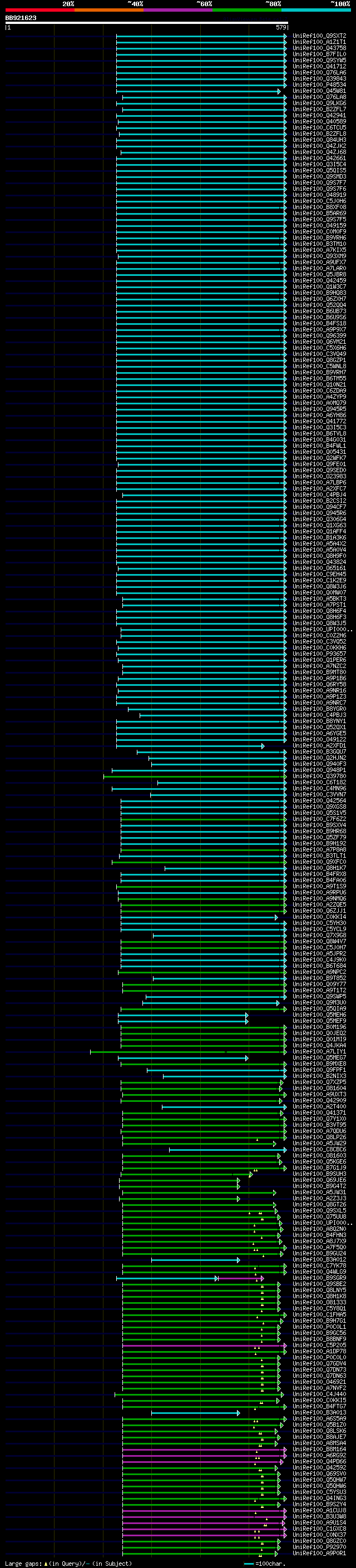Viewport: 356px width, 1568px height.
Task: Open hit UniRef100_O43758
Action: 319,48
